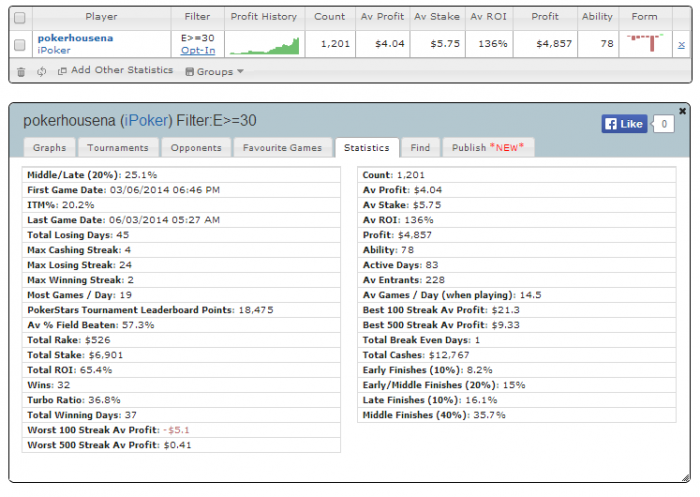Image resolution: width=700 pixels, height=497 pixels.
Task: Toggle the select-all checkbox in header
Action: [x=20, y=18]
